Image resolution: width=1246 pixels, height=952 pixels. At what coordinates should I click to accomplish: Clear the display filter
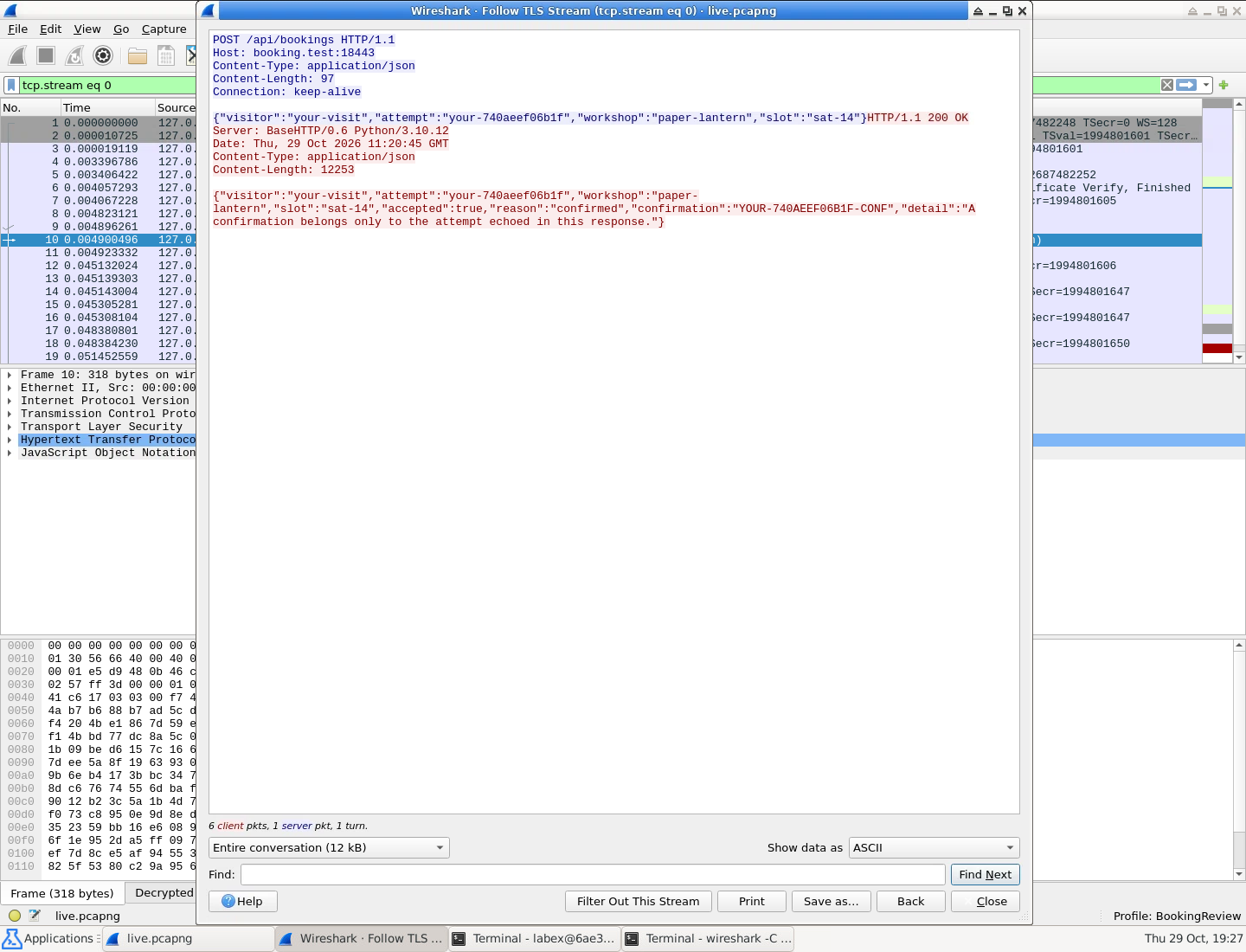[x=1167, y=85]
